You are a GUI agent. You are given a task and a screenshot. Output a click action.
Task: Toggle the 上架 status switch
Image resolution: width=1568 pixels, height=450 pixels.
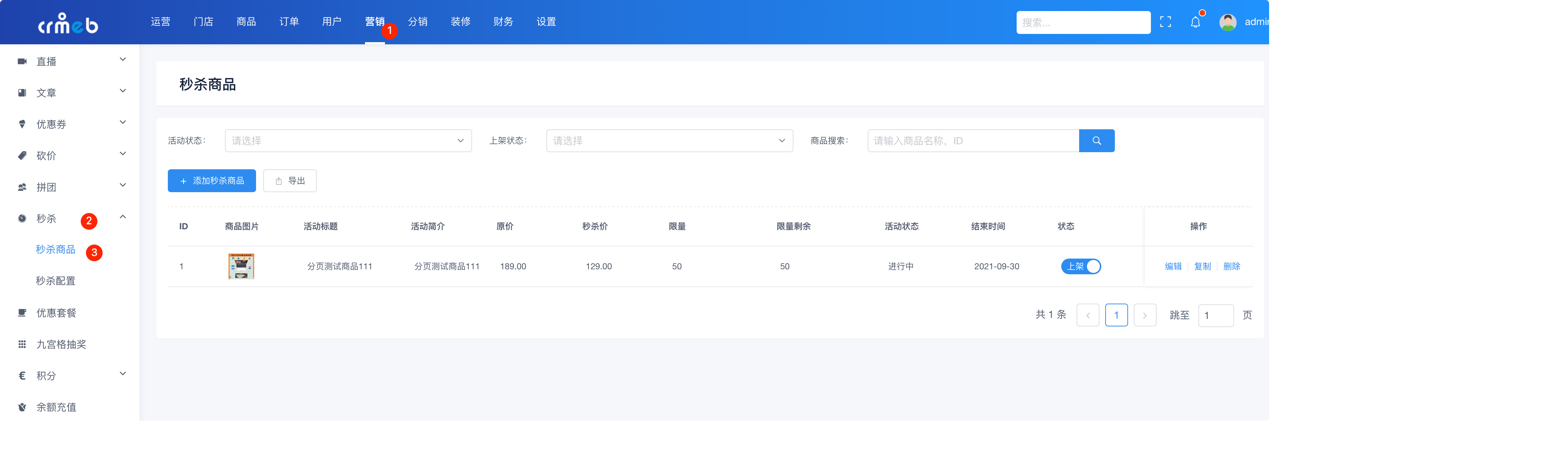click(x=1081, y=266)
